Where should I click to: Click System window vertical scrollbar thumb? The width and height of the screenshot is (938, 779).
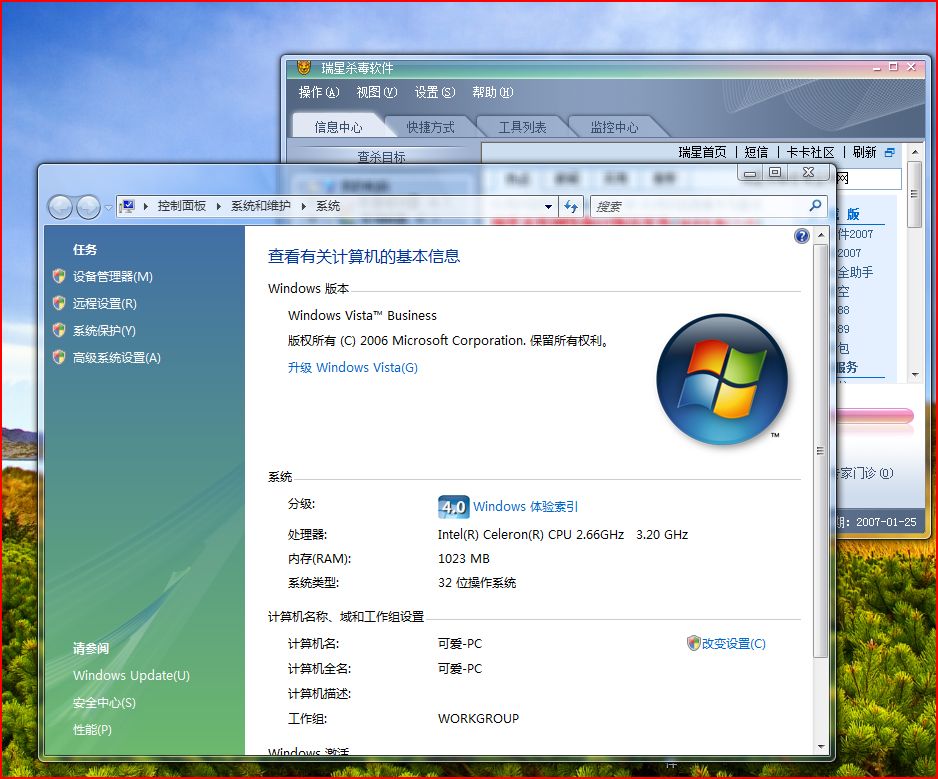821,451
